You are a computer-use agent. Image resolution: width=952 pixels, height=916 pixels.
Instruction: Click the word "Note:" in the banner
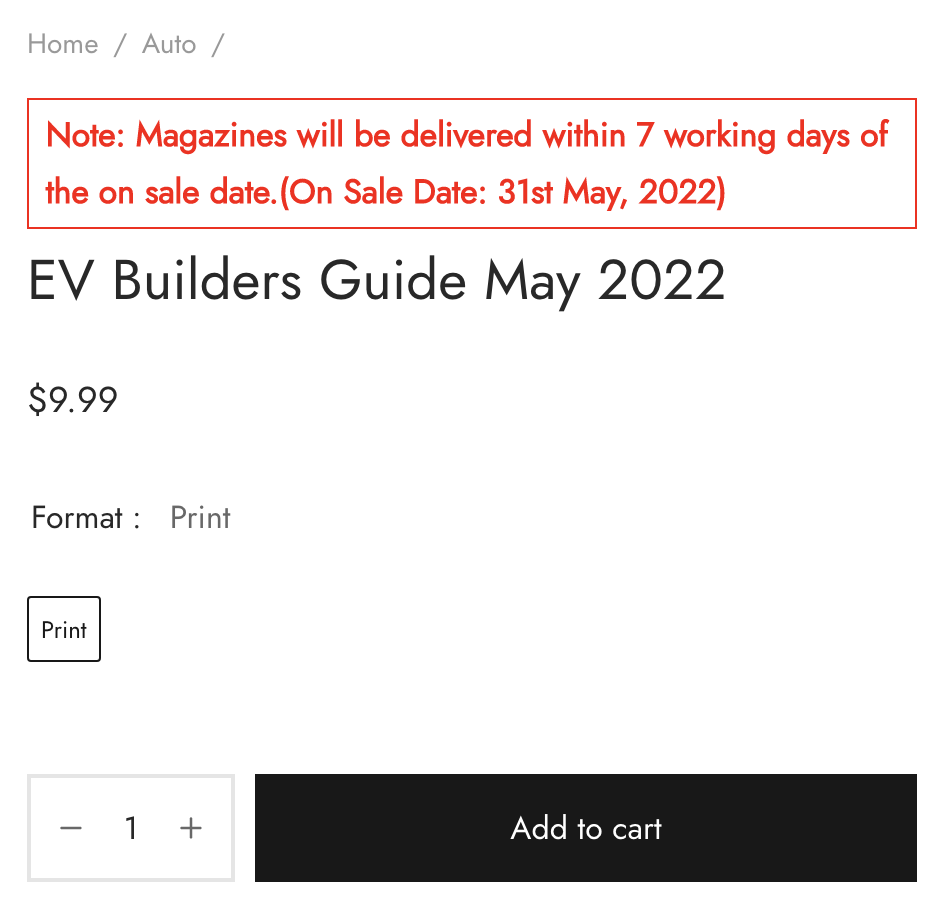pyautogui.click(x=86, y=135)
